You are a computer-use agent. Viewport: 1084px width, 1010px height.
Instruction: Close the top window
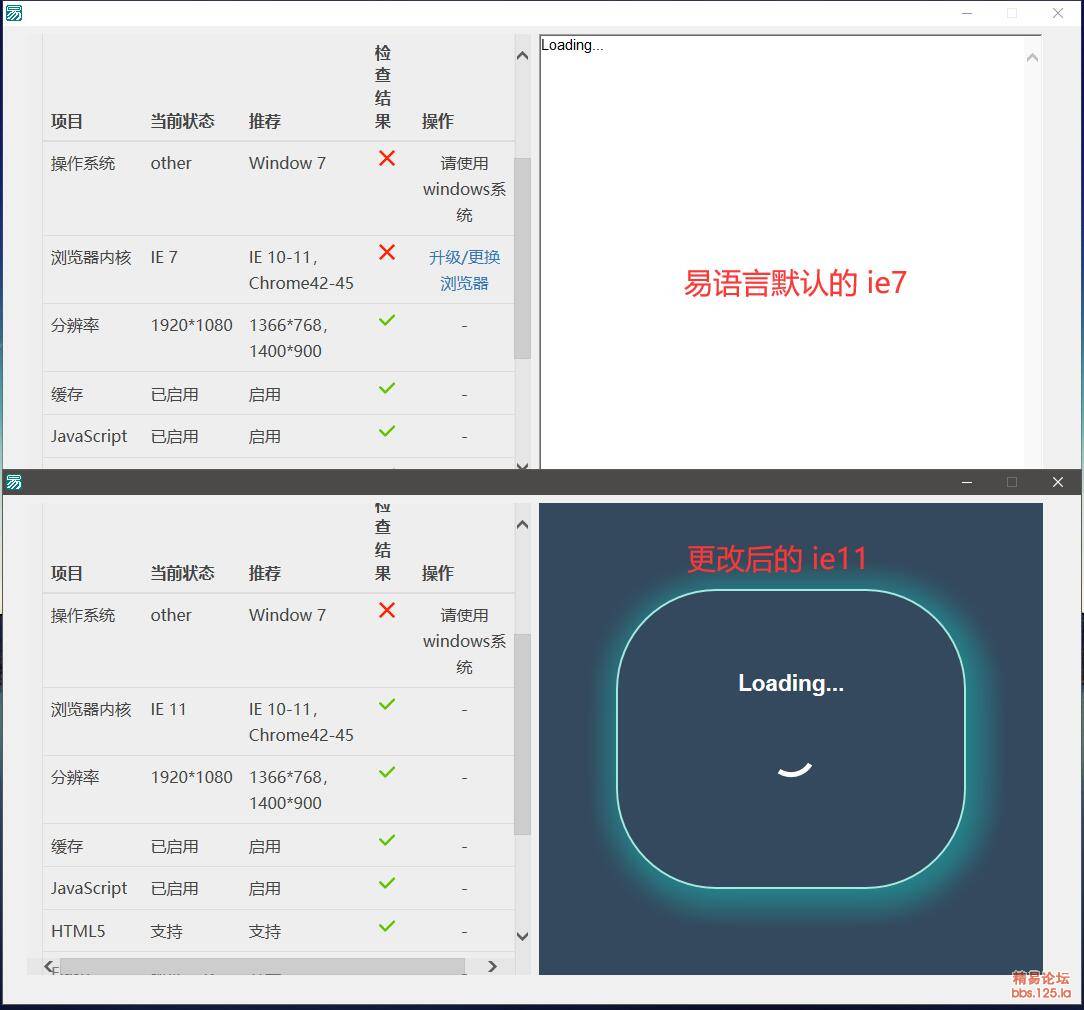click(x=1058, y=13)
